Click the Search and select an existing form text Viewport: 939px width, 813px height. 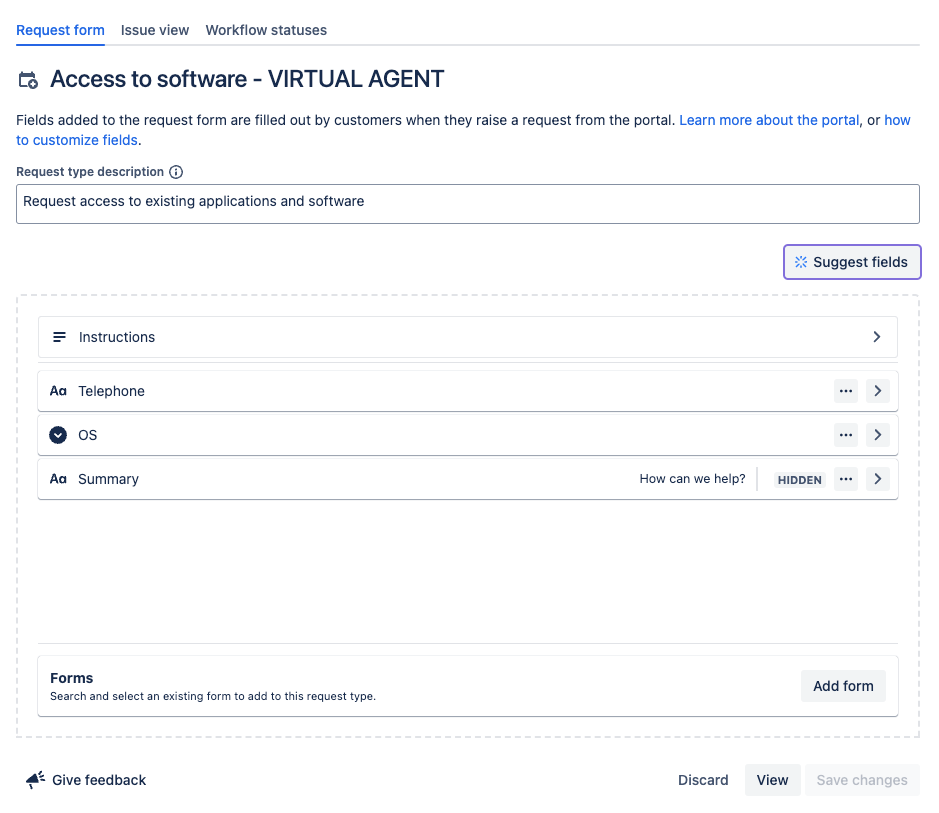coord(213,696)
